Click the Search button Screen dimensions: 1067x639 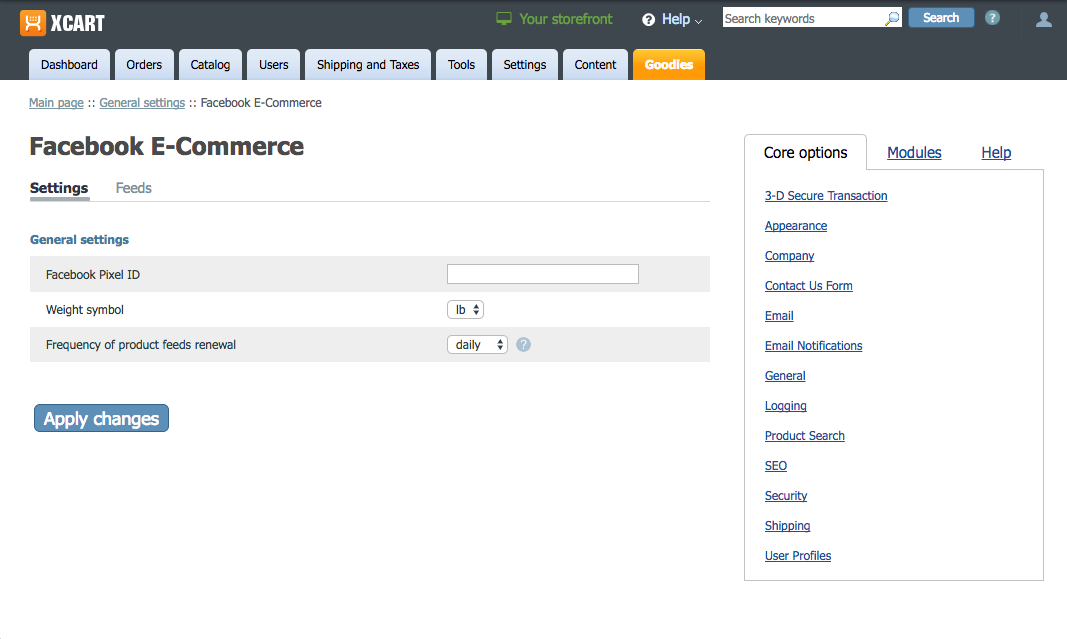941,18
